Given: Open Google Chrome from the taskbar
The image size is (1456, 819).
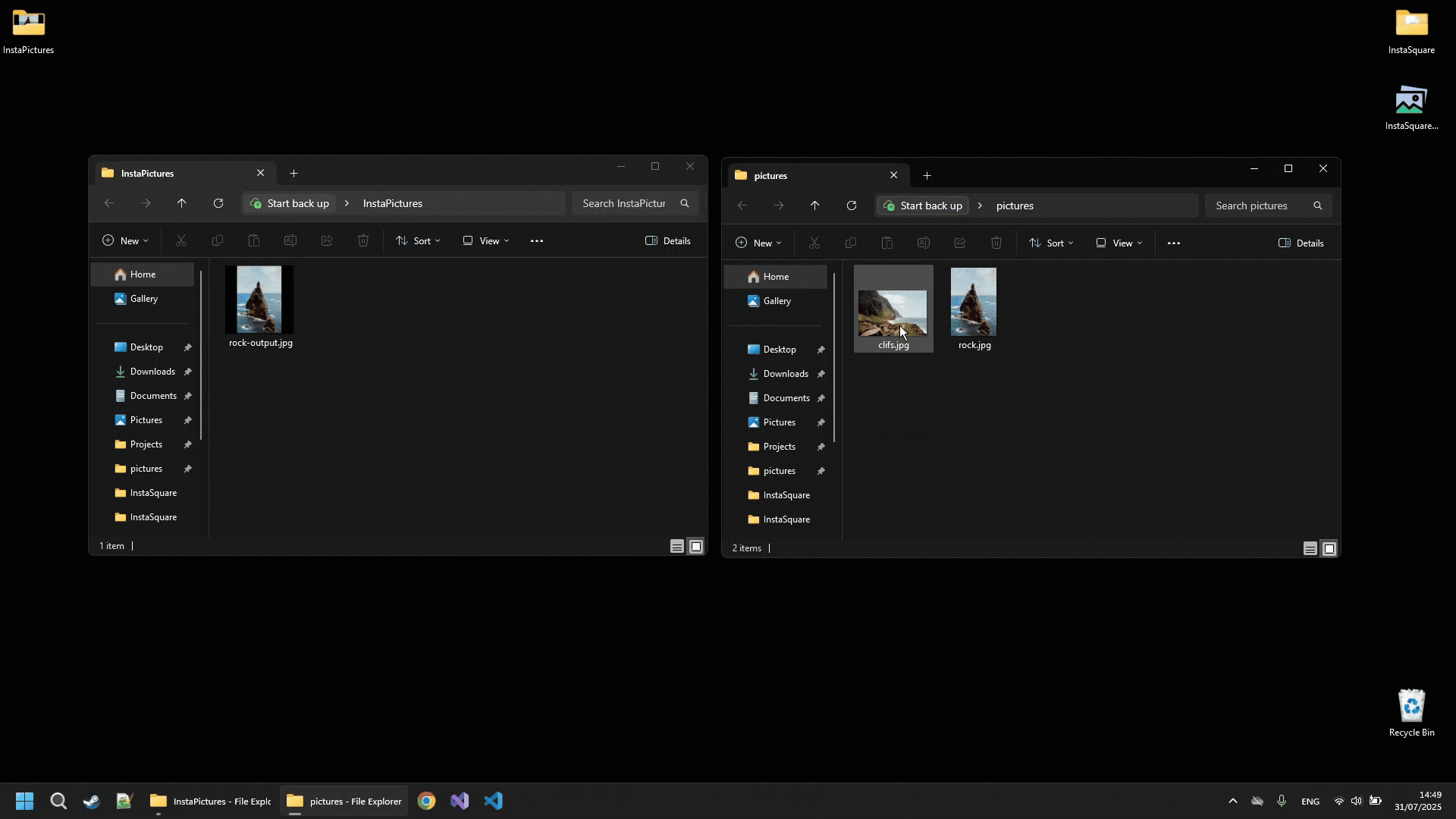Looking at the screenshot, I should [x=427, y=800].
